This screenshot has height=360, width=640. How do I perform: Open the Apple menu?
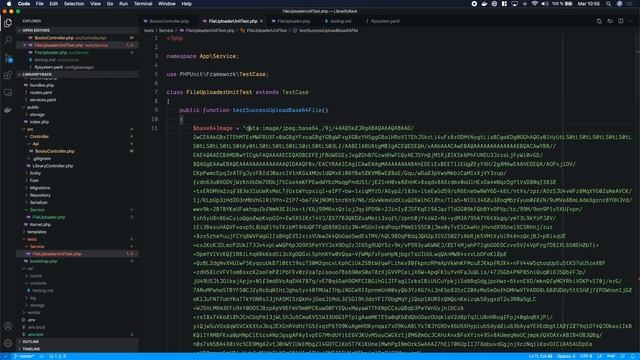pos(9,4)
